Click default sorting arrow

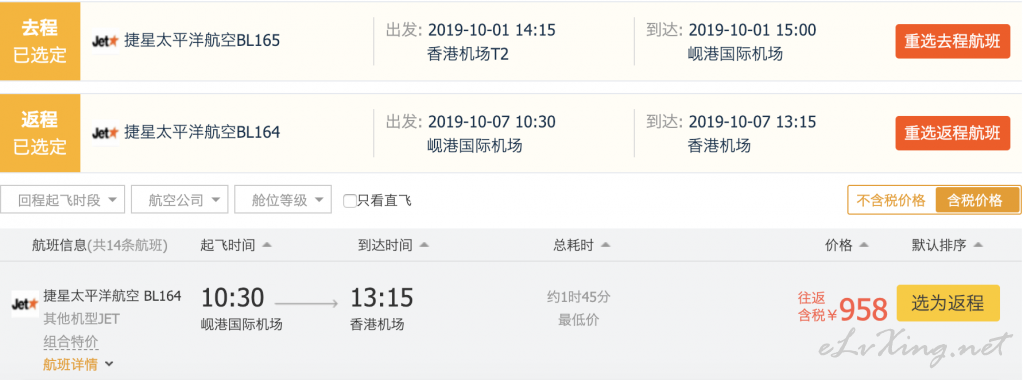(x=978, y=245)
